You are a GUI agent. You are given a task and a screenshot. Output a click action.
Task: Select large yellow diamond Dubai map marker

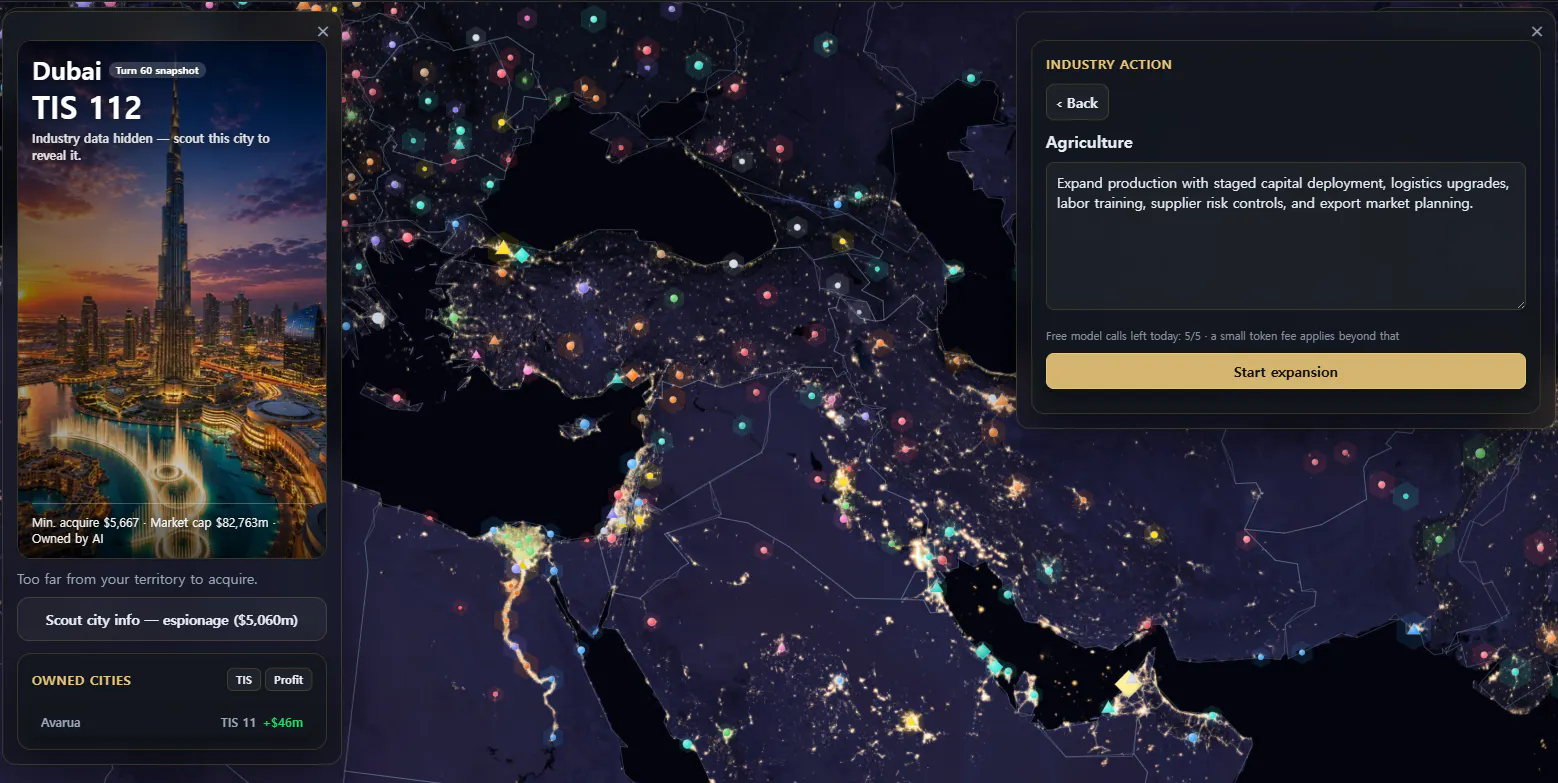[x=1128, y=684]
